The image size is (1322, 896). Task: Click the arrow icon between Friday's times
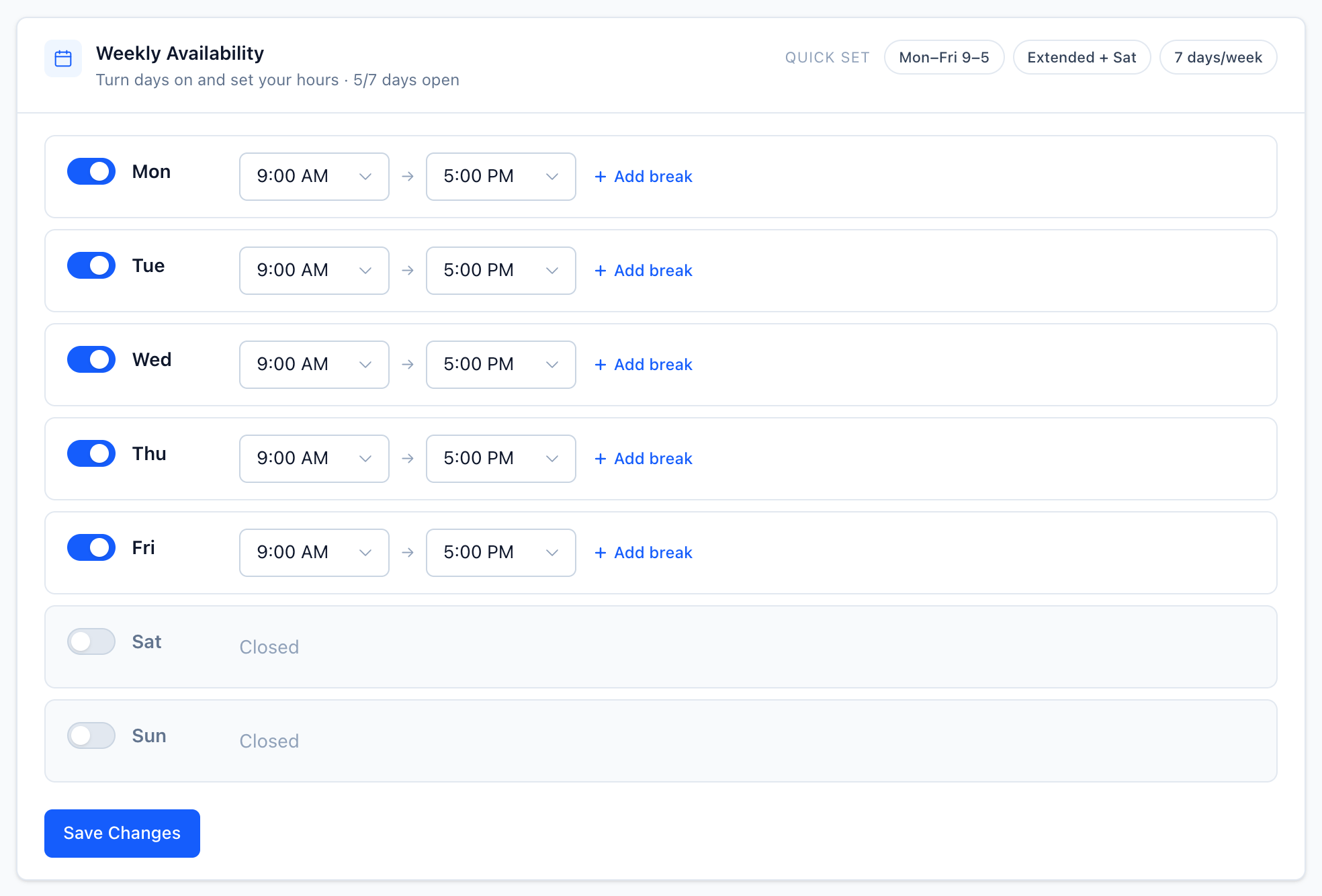(x=408, y=553)
